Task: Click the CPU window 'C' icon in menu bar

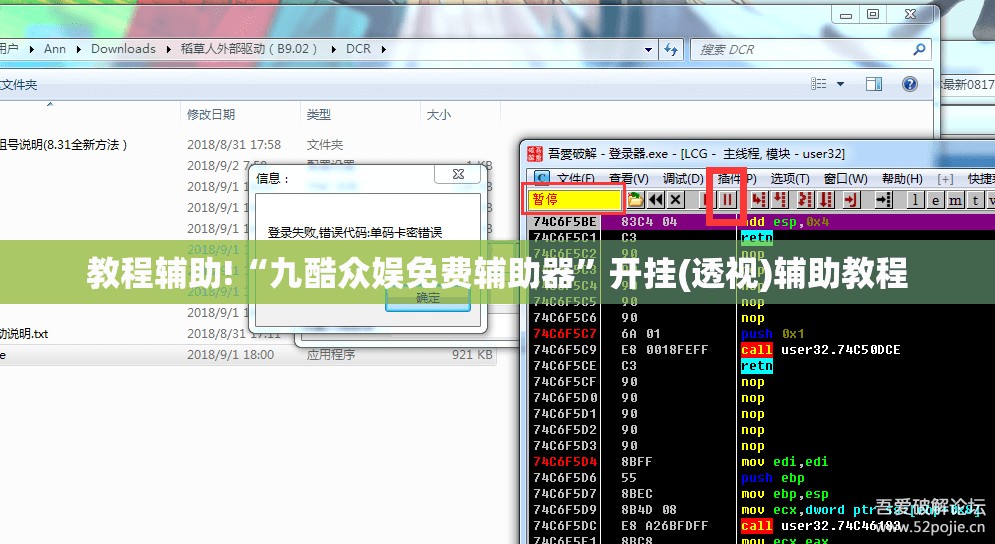Action: (x=541, y=178)
